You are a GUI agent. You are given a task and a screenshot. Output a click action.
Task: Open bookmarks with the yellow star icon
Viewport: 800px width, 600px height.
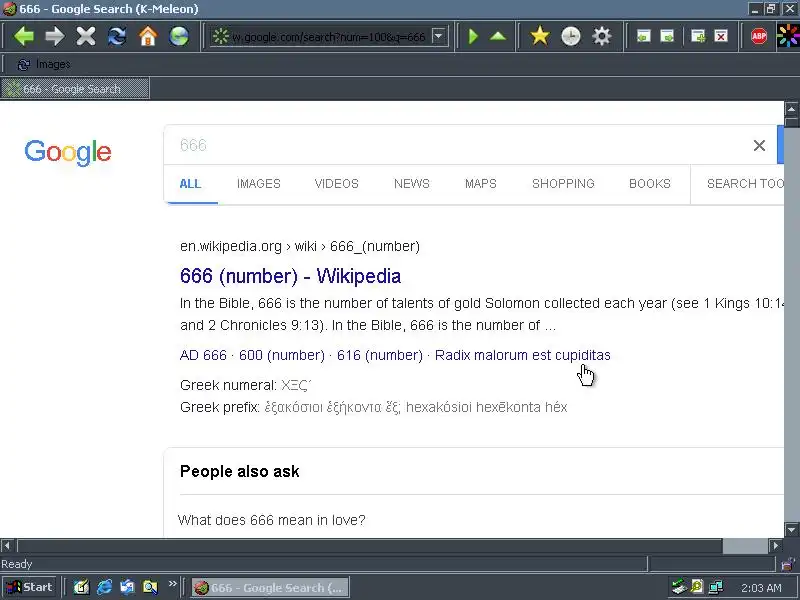coord(539,36)
